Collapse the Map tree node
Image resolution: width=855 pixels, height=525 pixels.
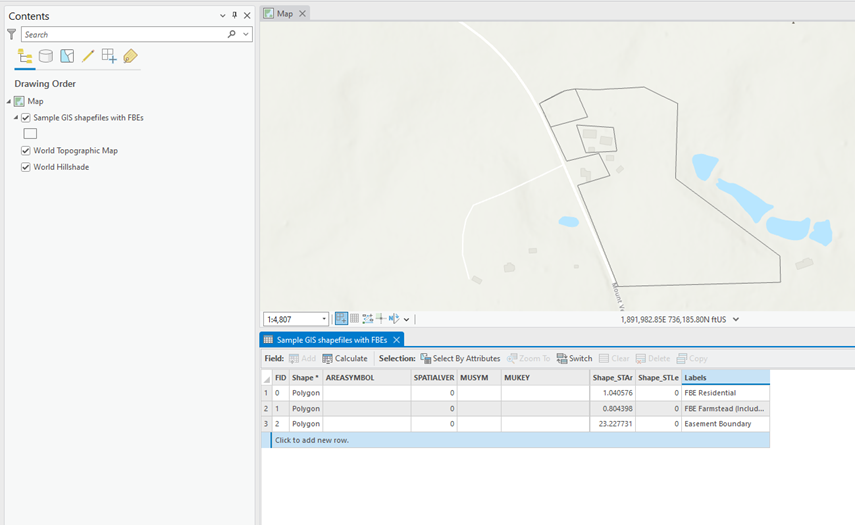tap(9, 101)
